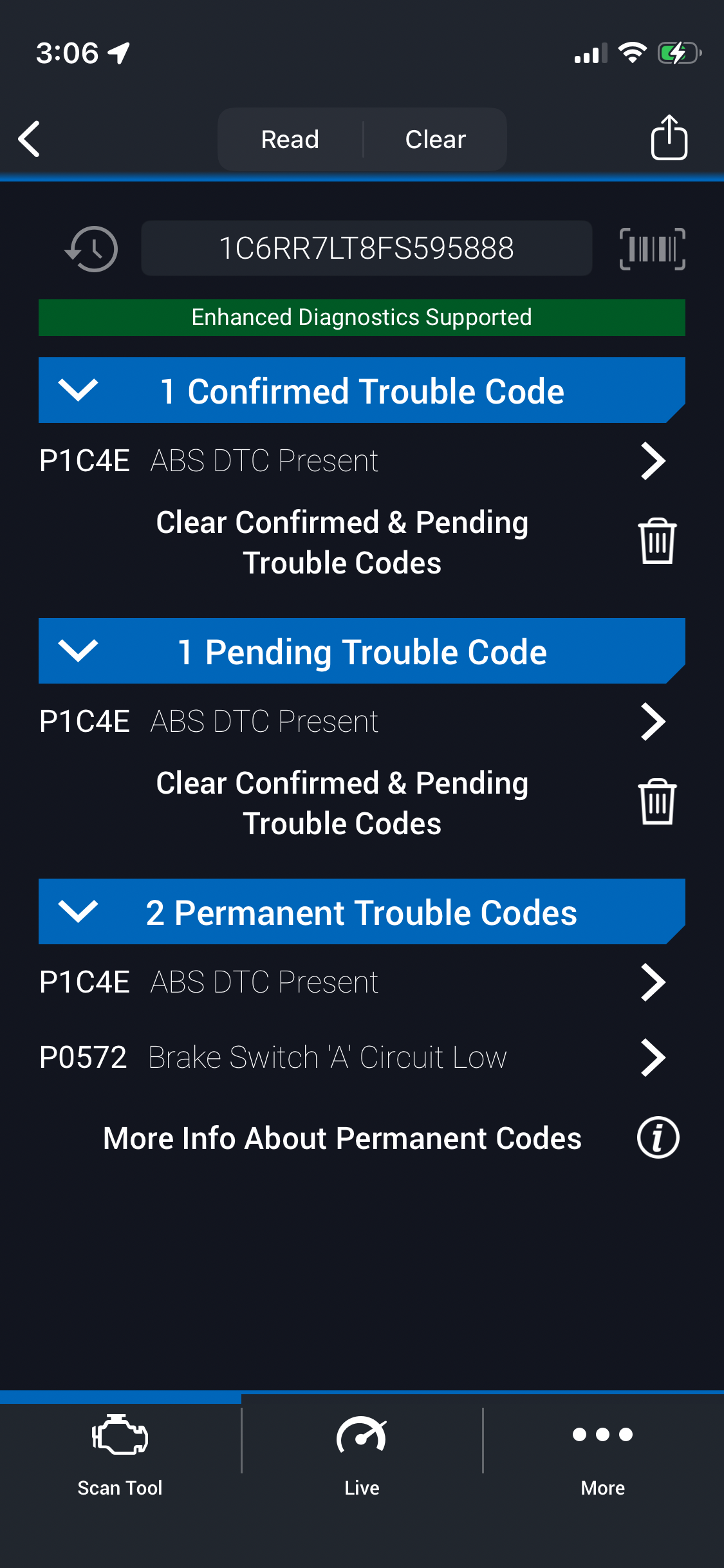Tap the barcode VIN scanner icon
Viewport: 724px width, 1568px height.
tap(652, 249)
